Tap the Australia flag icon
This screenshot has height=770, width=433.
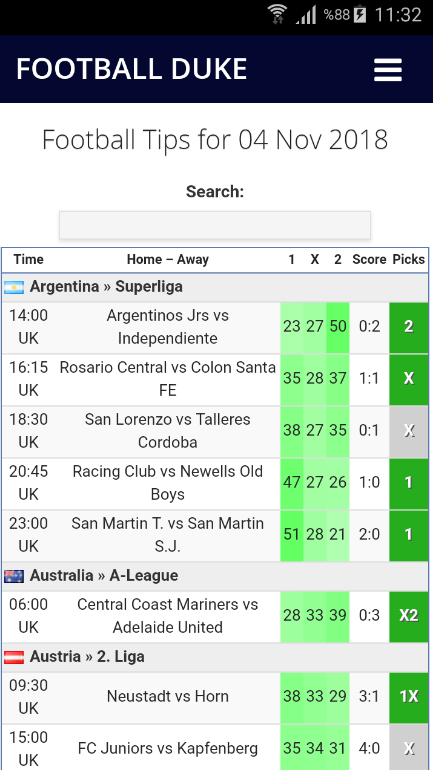(14, 576)
